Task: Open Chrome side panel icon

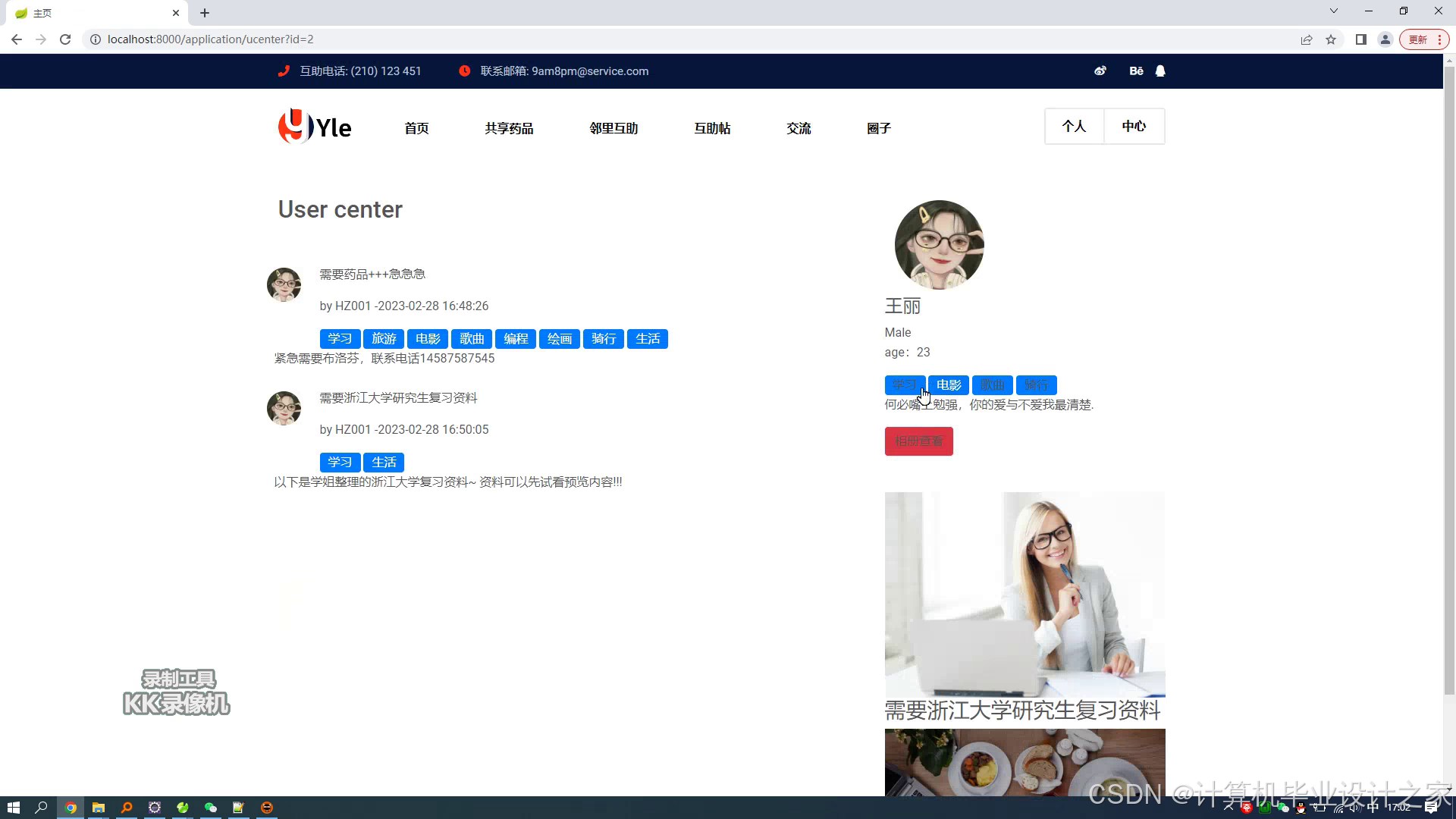Action: [1361, 39]
